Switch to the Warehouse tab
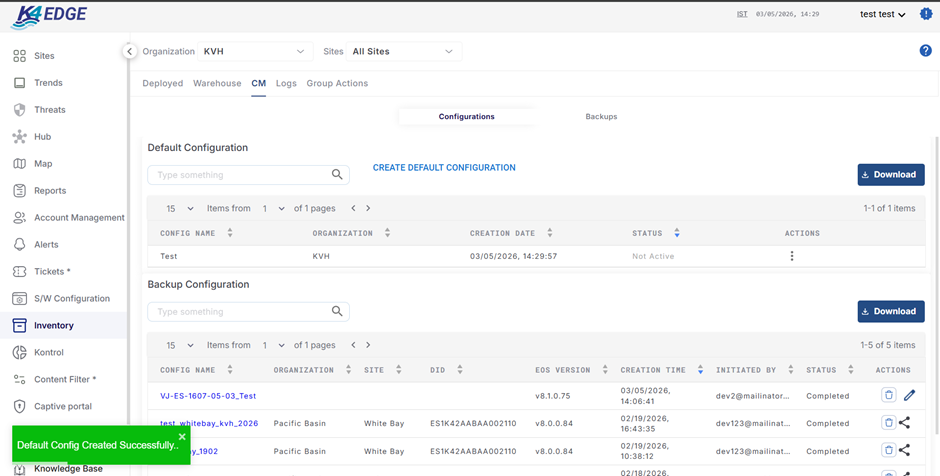940x476 pixels. [217, 84]
